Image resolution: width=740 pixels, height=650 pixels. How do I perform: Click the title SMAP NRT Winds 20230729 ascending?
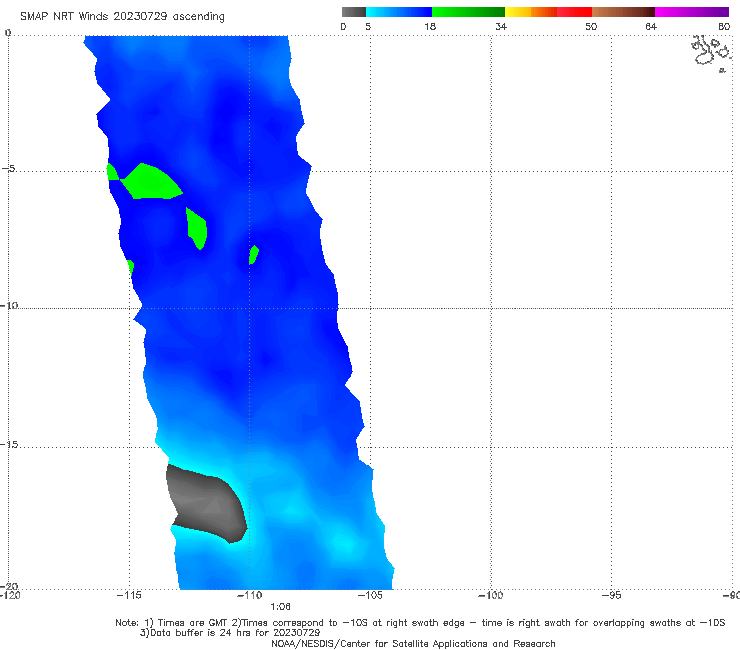[122, 17]
